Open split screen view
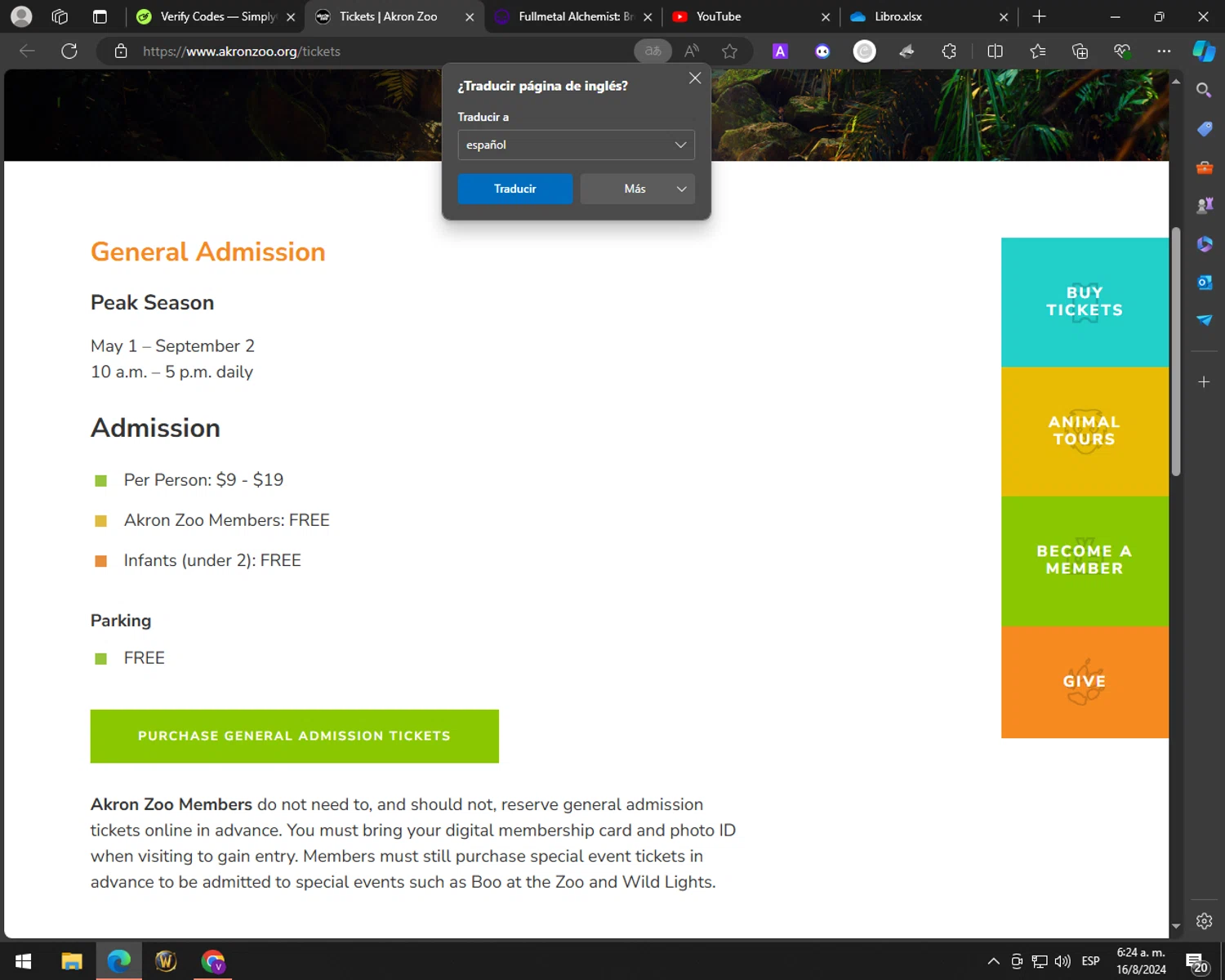The height and width of the screenshot is (980, 1225). pos(995,51)
